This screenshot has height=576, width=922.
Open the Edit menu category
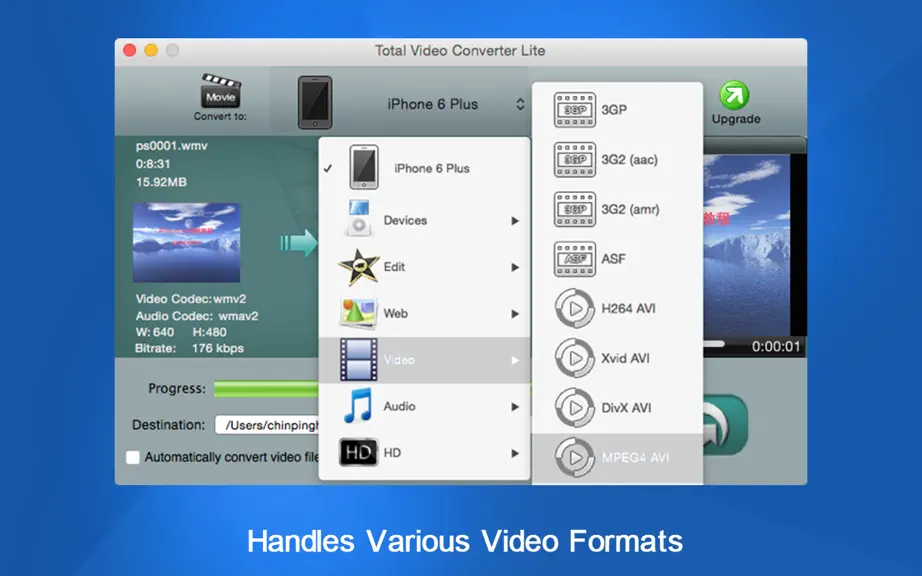(x=424, y=267)
